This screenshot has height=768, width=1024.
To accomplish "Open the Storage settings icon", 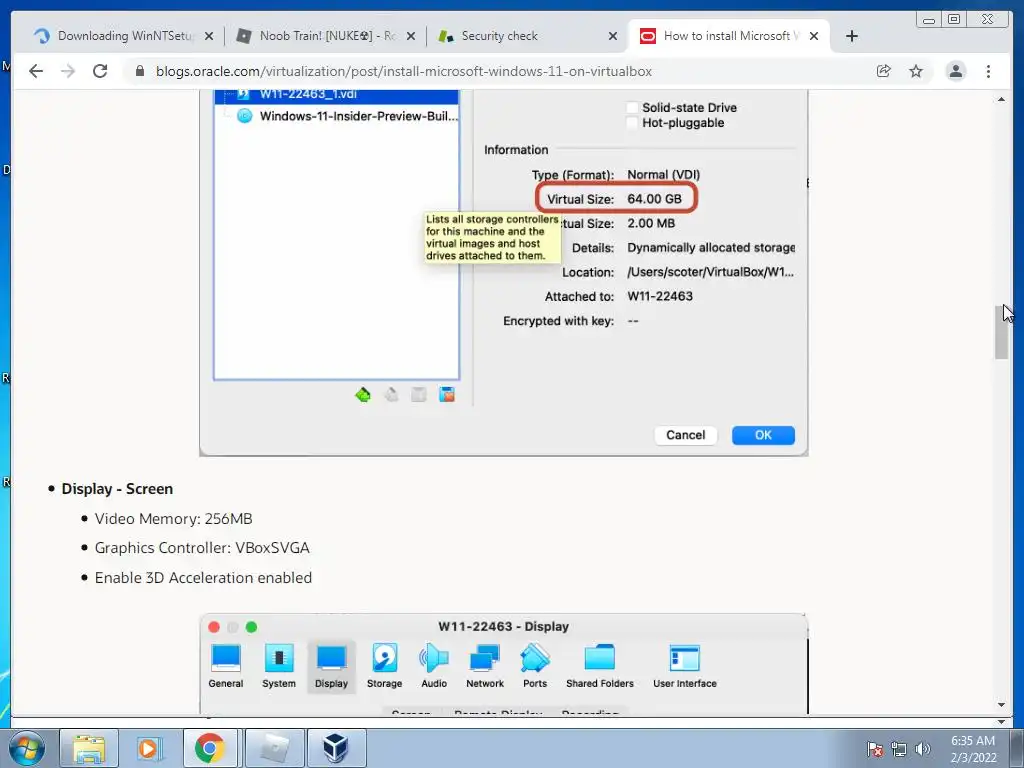I will (384, 666).
